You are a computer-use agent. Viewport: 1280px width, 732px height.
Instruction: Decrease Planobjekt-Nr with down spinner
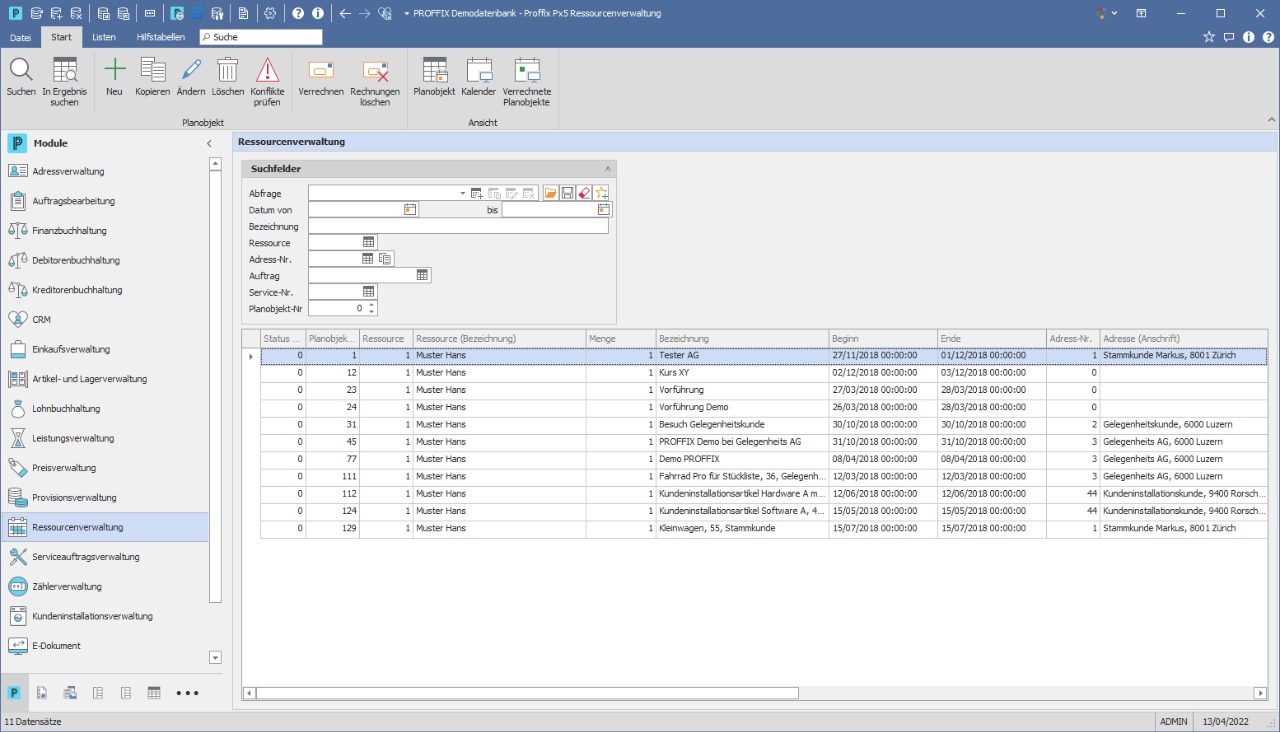click(x=372, y=312)
